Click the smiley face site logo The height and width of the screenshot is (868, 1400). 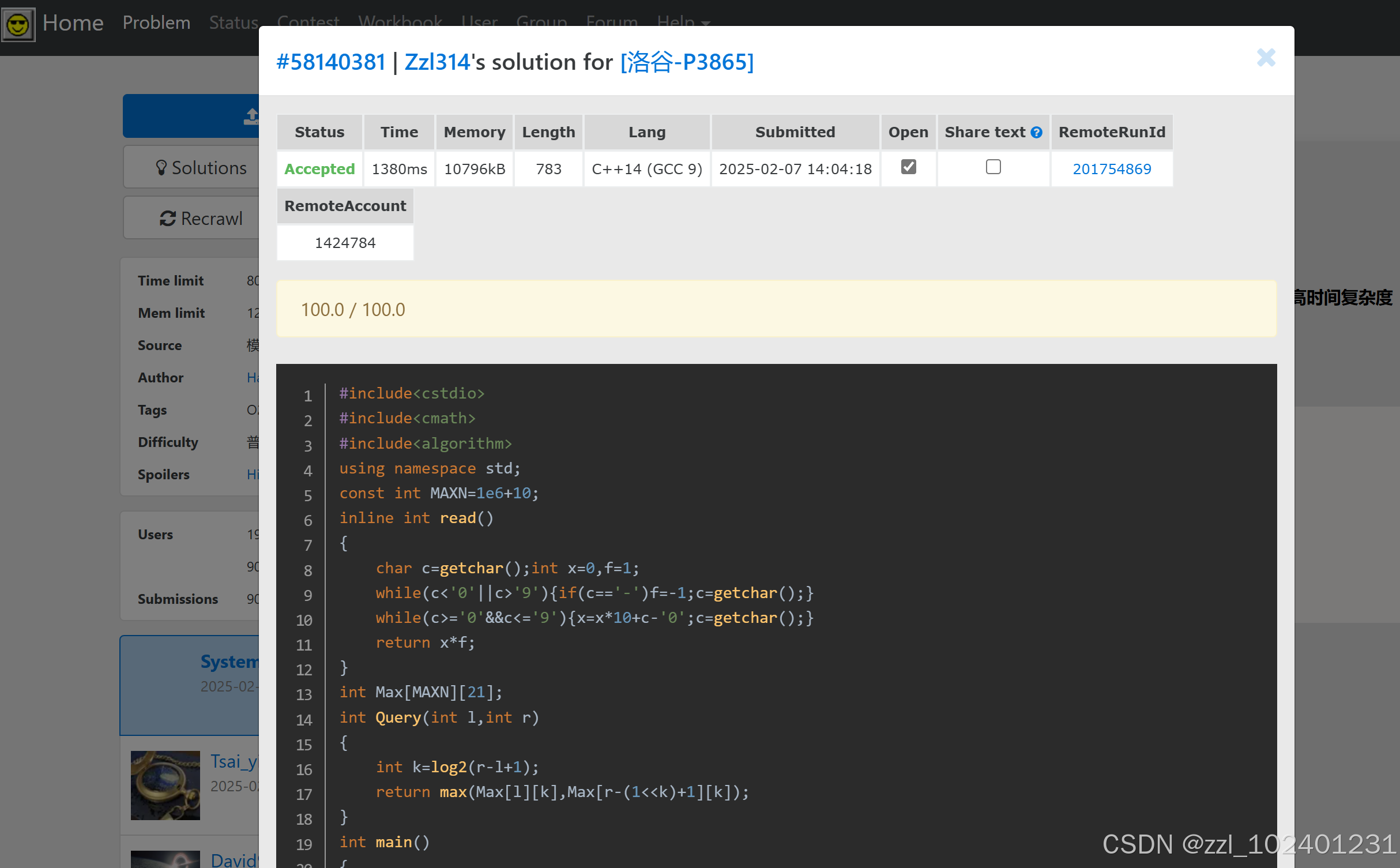[18, 24]
